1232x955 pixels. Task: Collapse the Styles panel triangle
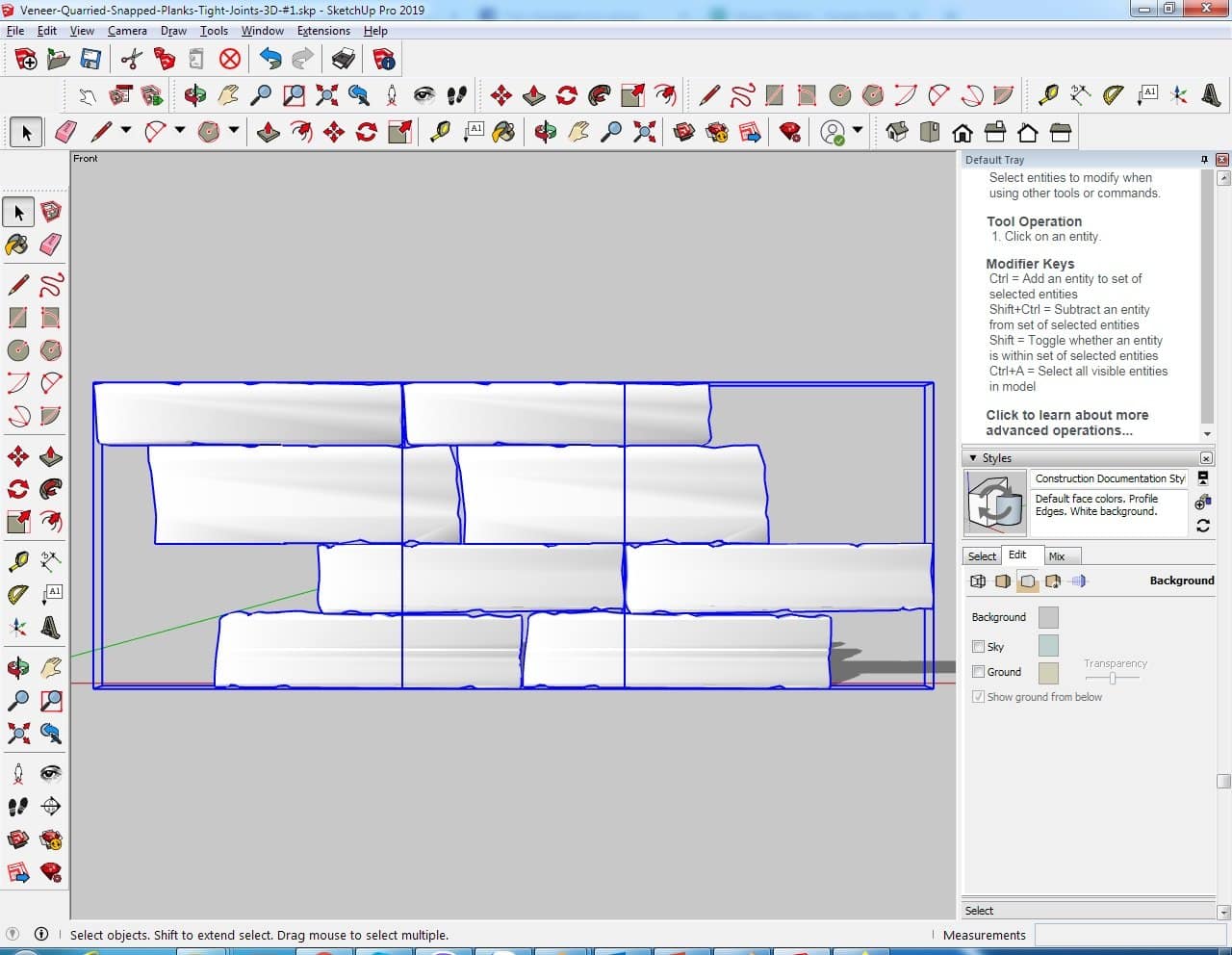point(973,458)
